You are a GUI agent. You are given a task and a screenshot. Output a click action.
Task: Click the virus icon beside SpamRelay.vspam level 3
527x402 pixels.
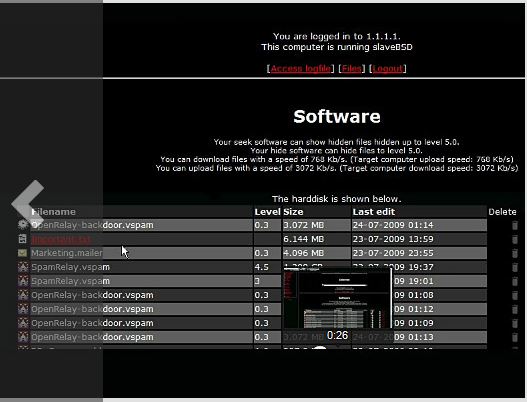[23, 281]
